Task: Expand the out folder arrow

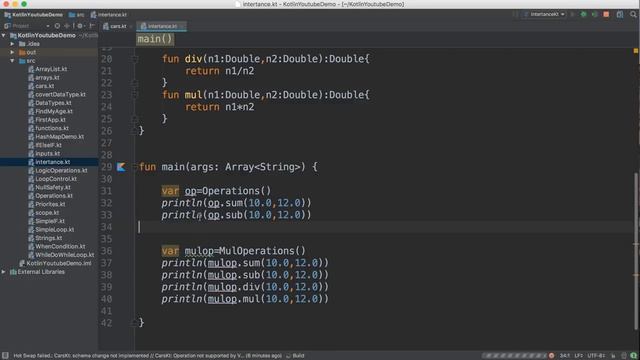Action: (12, 52)
